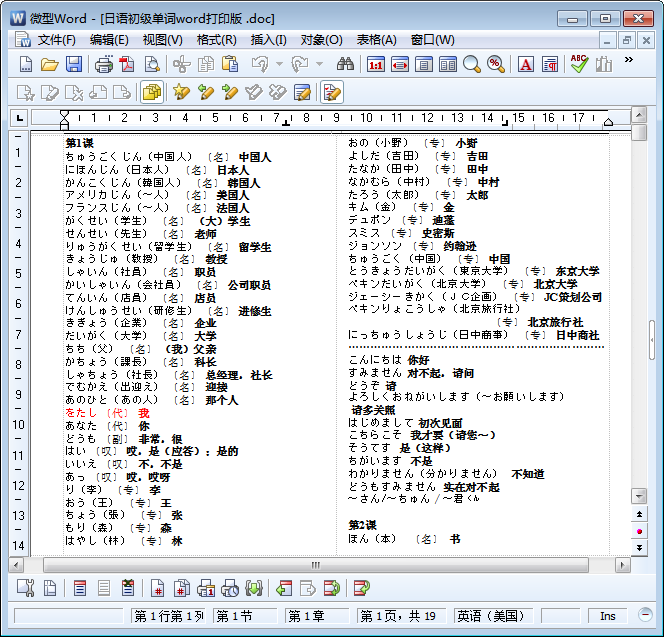The height and width of the screenshot is (637, 664).
Task: Toggle the highlighted yellow pages button
Action: click(x=152, y=92)
